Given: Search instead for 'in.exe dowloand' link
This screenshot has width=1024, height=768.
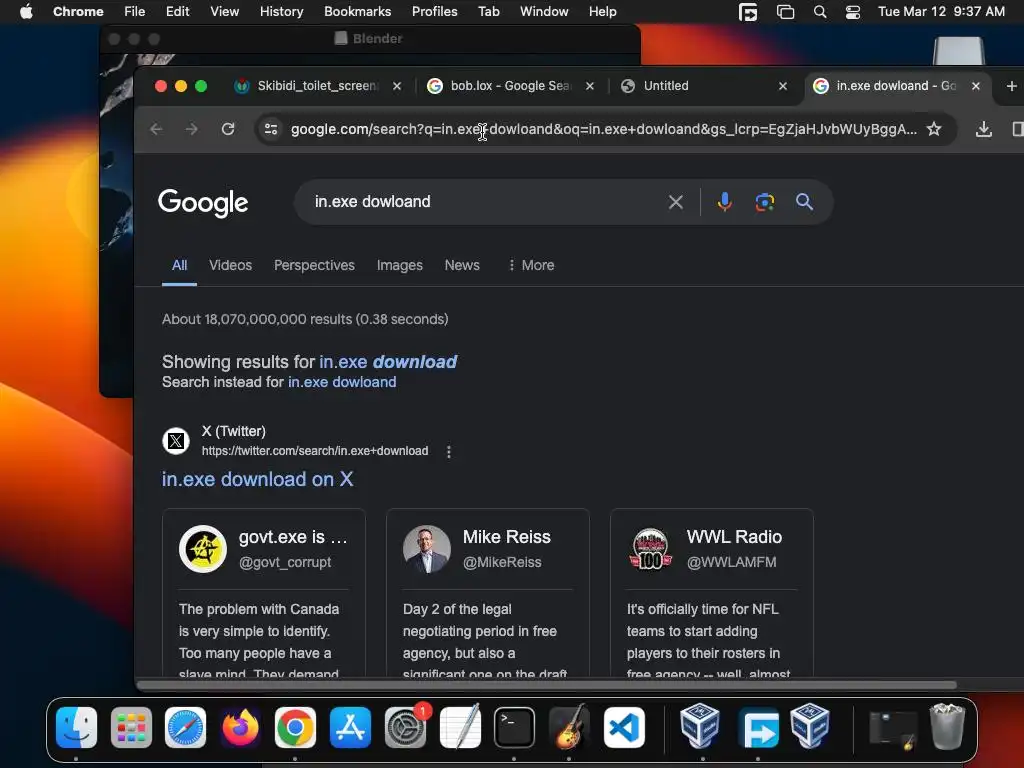Looking at the screenshot, I should (342, 382).
